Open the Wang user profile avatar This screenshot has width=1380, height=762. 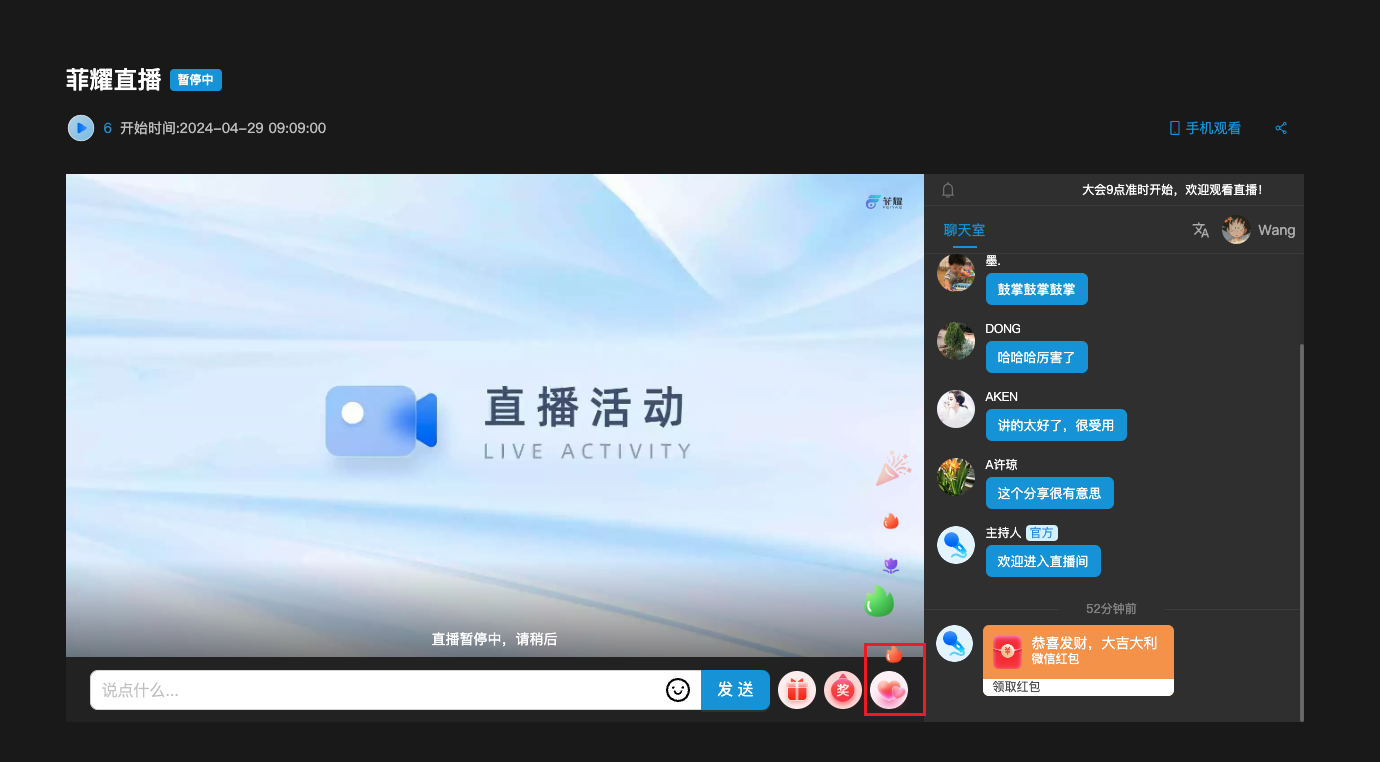tap(1236, 230)
